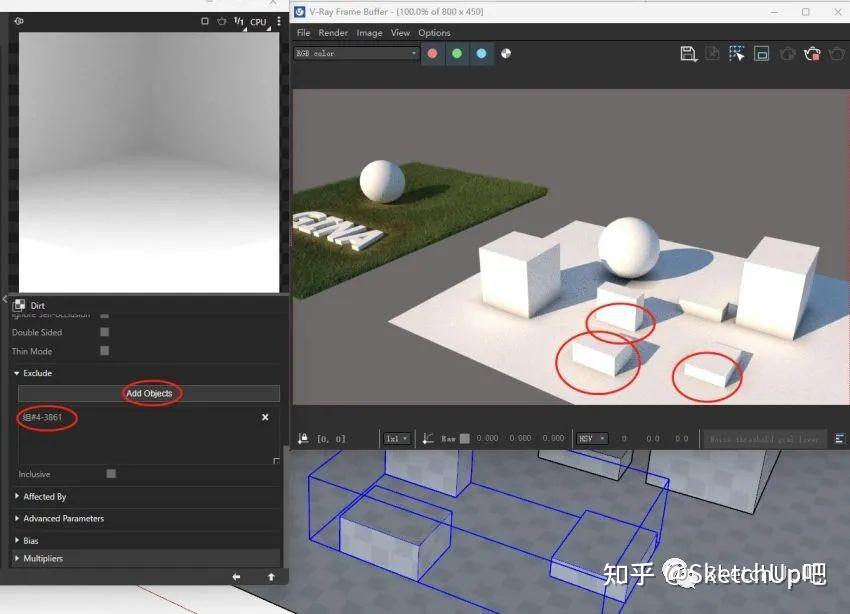Toggle the Thin Mode option
850x614 pixels.
[x=103, y=351]
